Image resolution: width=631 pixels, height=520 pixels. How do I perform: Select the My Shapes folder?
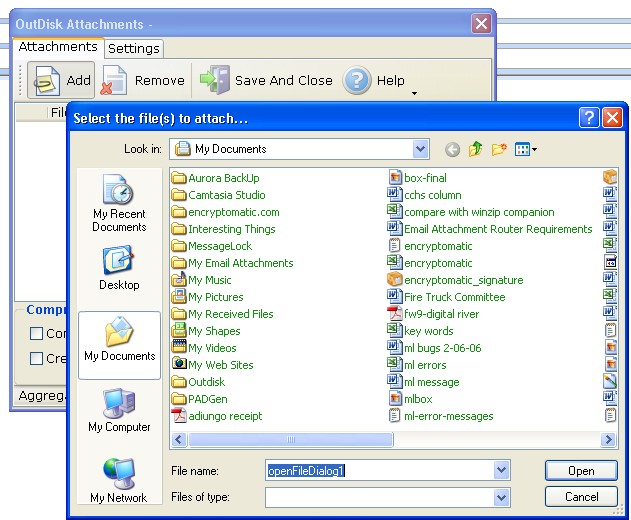pos(206,331)
